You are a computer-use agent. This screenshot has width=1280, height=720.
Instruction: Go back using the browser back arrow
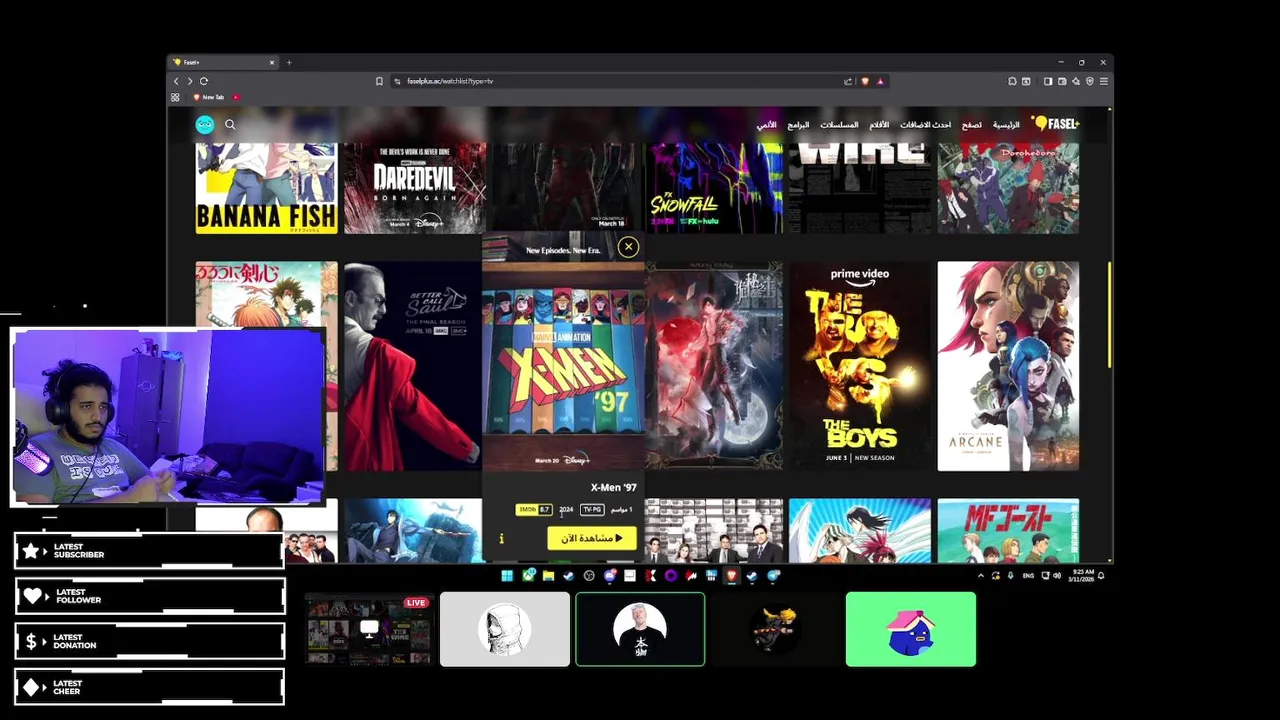(176, 81)
